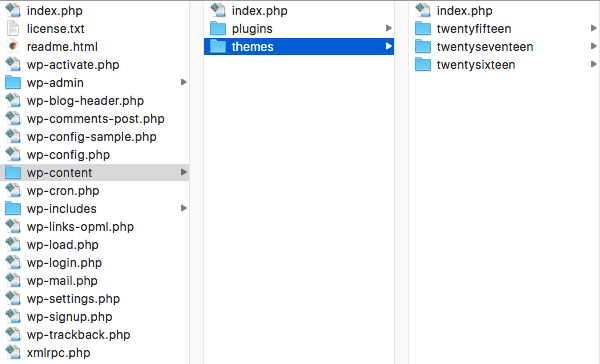Screen dimensions: 600x364
Task: Select wp-login.php in the file list
Action: (64, 263)
